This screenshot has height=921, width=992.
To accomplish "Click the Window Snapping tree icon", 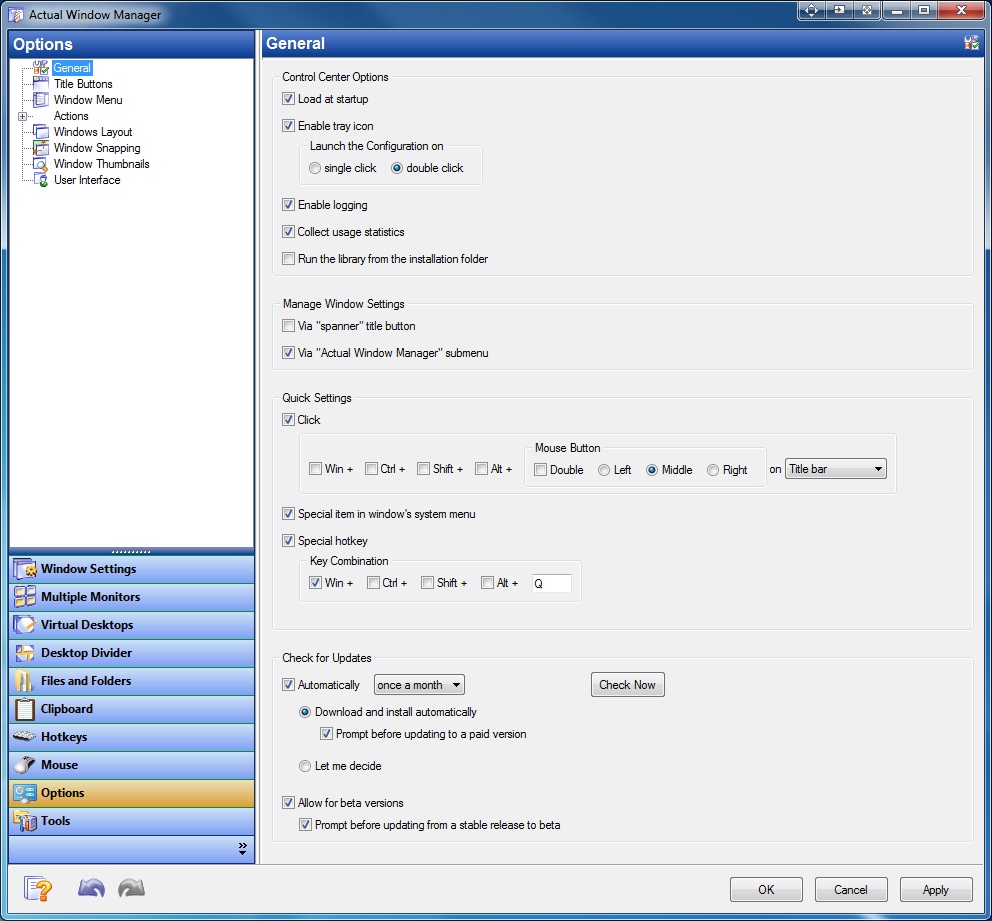I will pos(41,148).
